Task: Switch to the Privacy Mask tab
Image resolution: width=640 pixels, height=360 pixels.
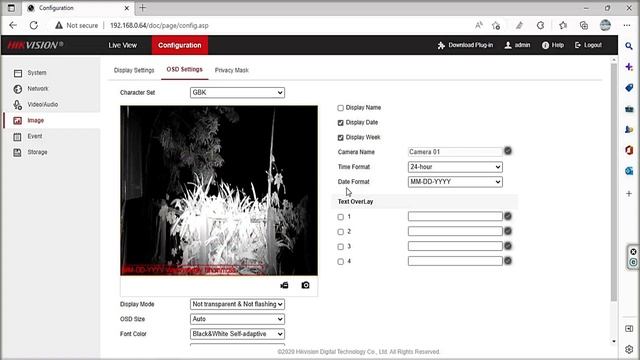Action: (231, 70)
